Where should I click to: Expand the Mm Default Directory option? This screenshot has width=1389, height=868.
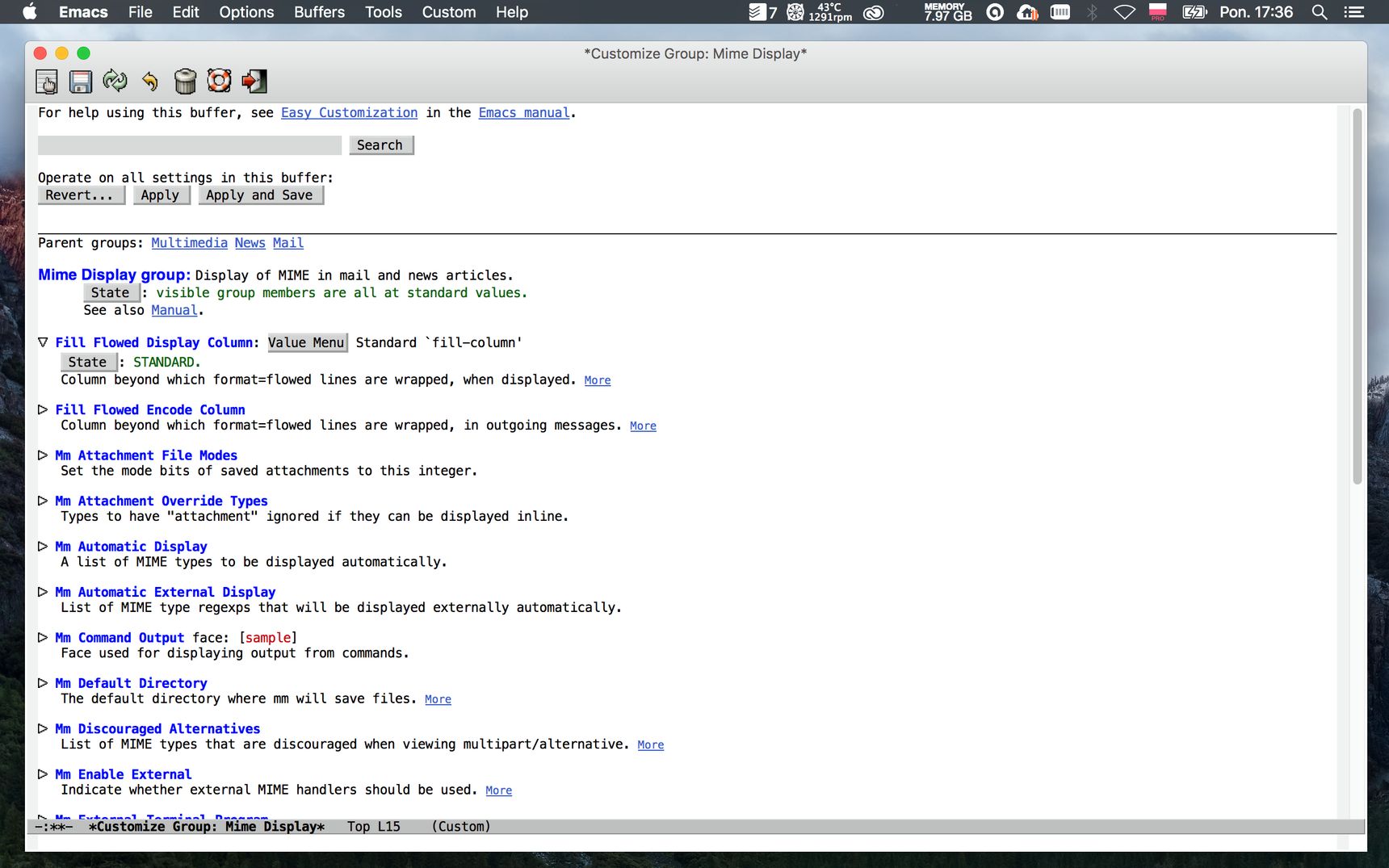click(x=43, y=683)
